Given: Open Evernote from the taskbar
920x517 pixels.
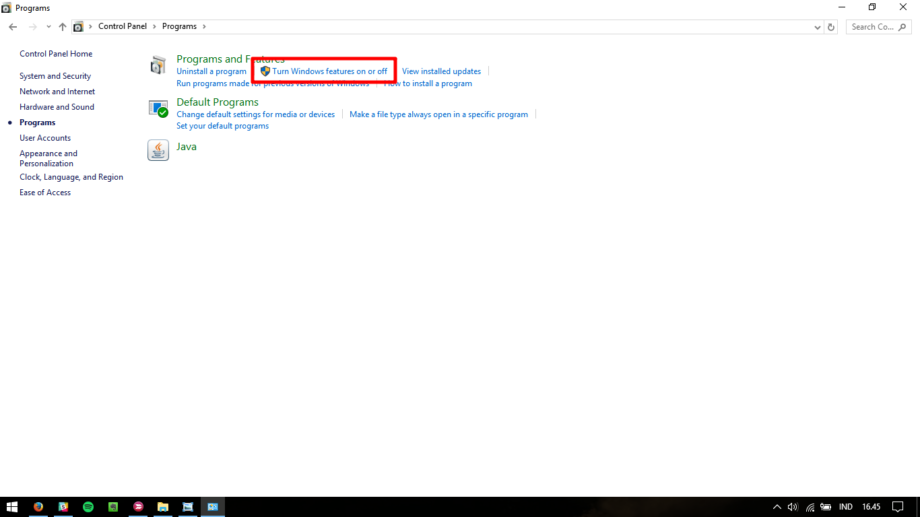Looking at the screenshot, I should (x=113, y=507).
